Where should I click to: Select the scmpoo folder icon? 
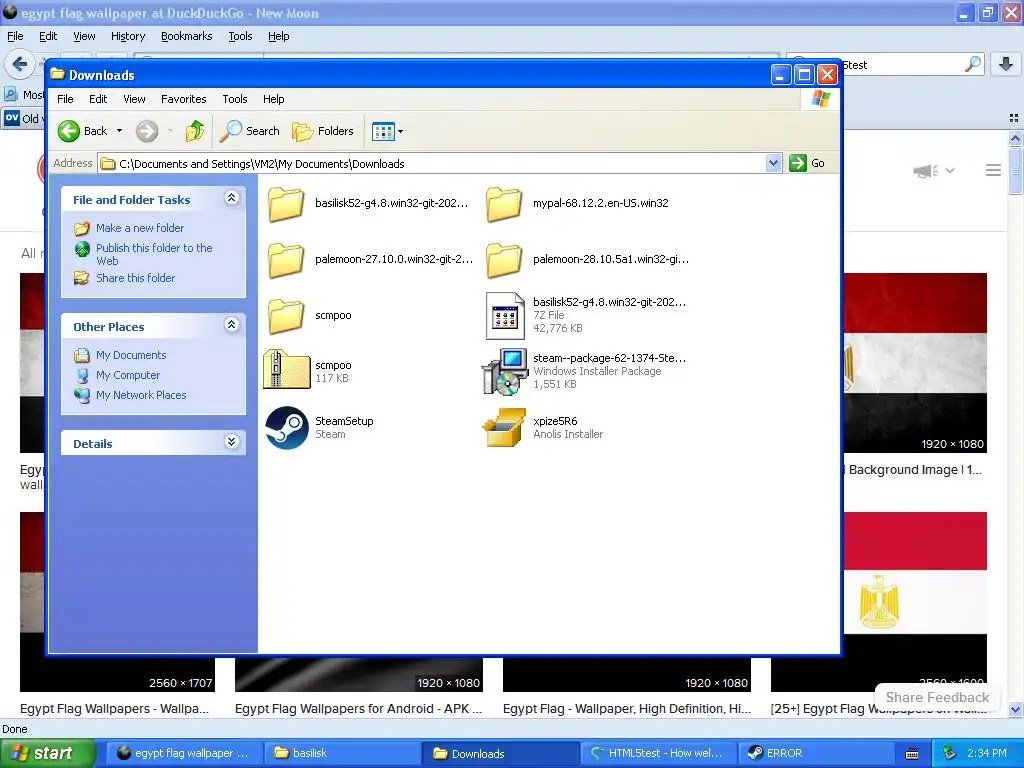pos(286,316)
